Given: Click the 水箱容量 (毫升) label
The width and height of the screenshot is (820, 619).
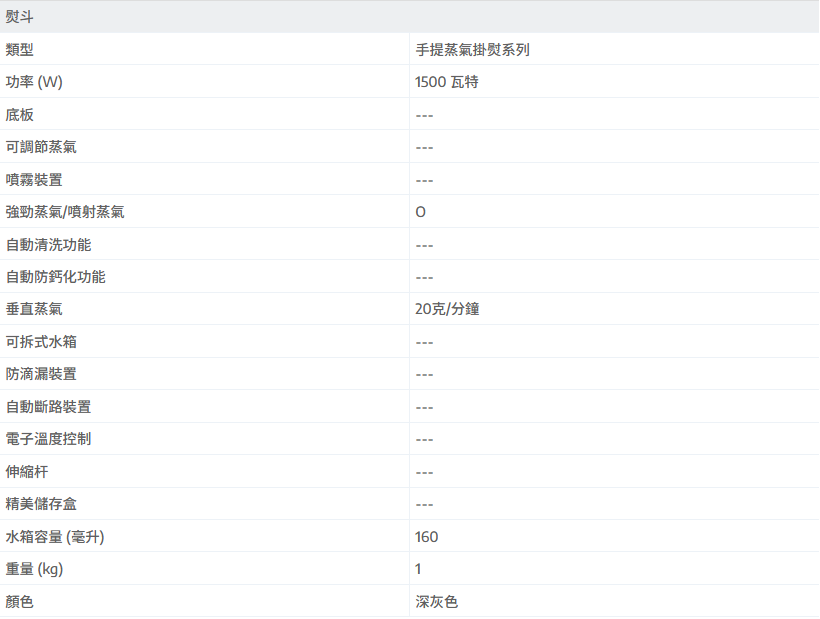Looking at the screenshot, I should [x=55, y=537].
